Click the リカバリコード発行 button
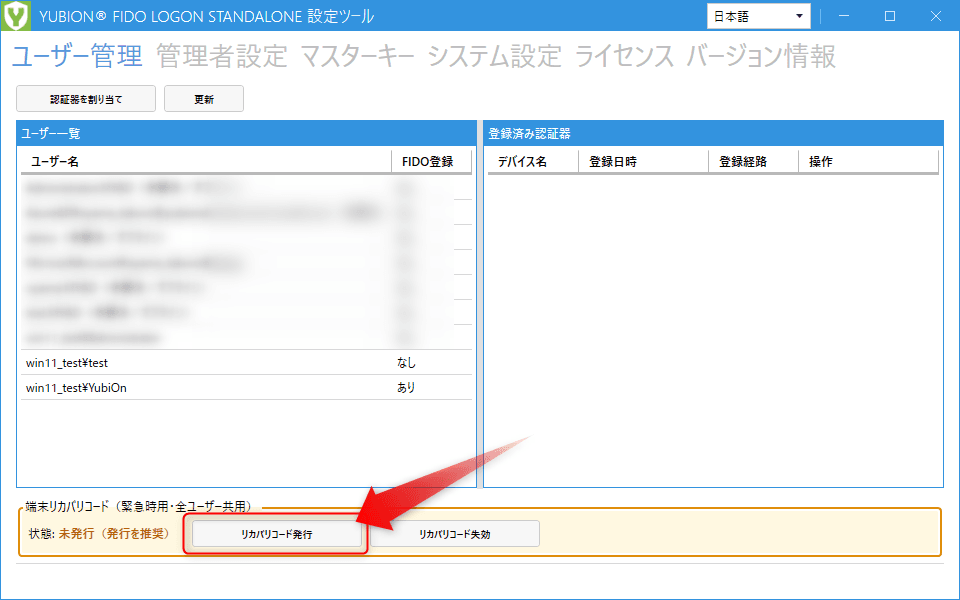The image size is (960, 600). [x=277, y=534]
